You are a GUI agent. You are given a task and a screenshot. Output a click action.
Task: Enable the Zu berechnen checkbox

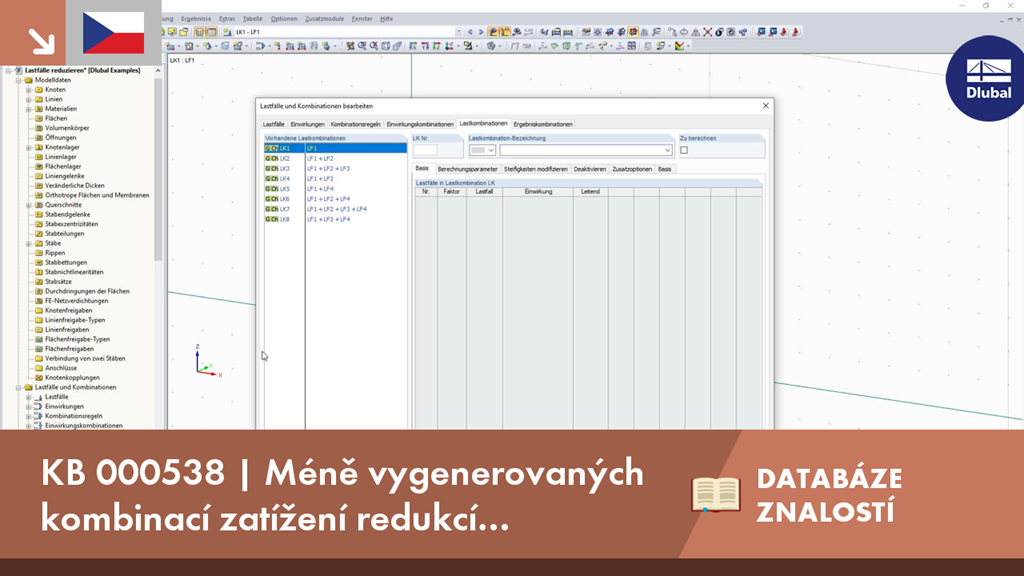pyautogui.click(x=684, y=150)
